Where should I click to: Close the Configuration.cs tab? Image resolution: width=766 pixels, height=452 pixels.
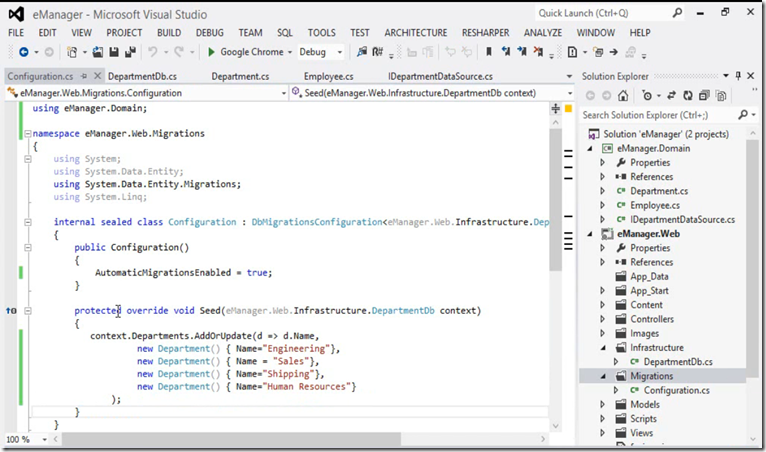pos(97,76)
